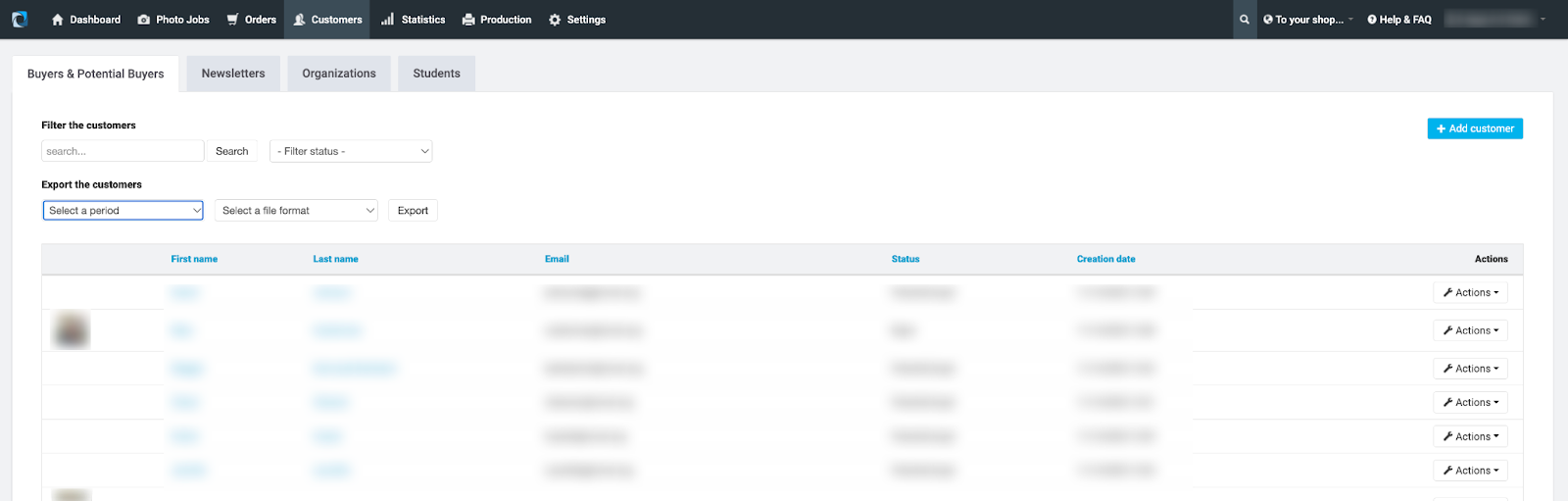Viewport: 1568px width, 501px height.
Task: Click the question mark icon beside Help & FAQ
Action: [1372, 20]
